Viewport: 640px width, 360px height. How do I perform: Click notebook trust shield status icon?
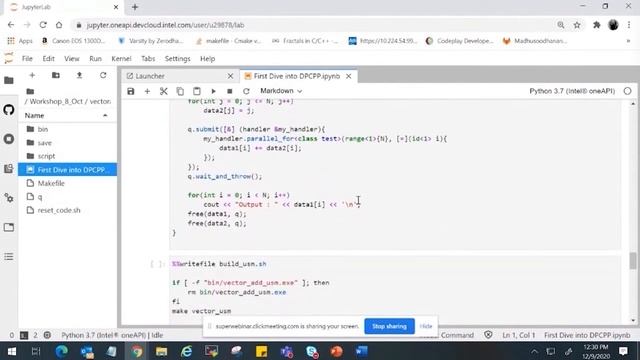(x=488, y=335)
